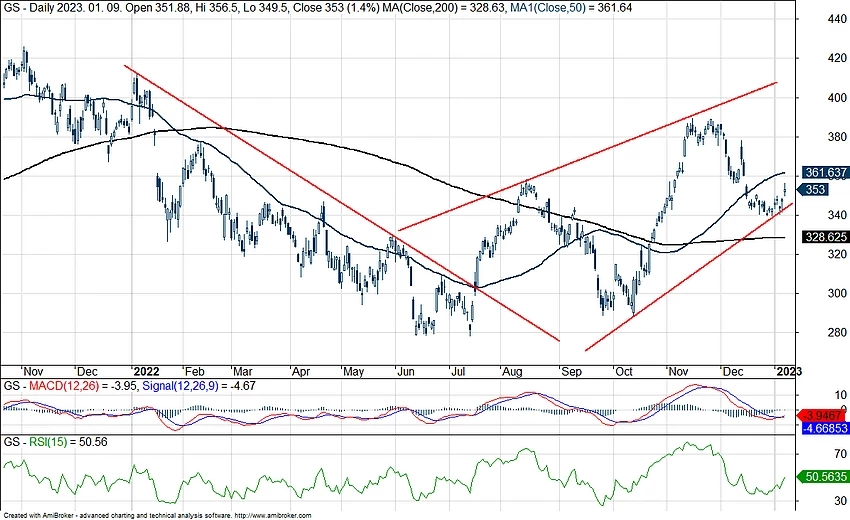The width and height of the screenshot is (850, 520).
Task: Click the 380 price axis label
Action: tap(837, 137)
